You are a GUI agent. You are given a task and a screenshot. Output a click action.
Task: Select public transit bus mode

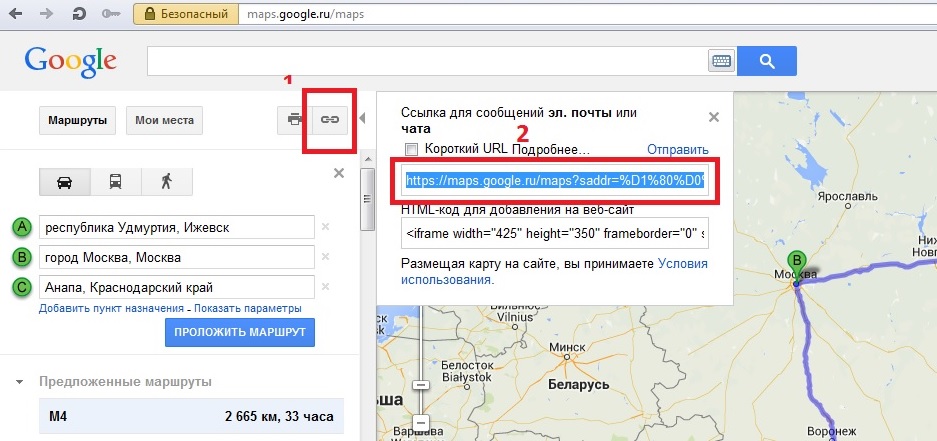(116, 182)
